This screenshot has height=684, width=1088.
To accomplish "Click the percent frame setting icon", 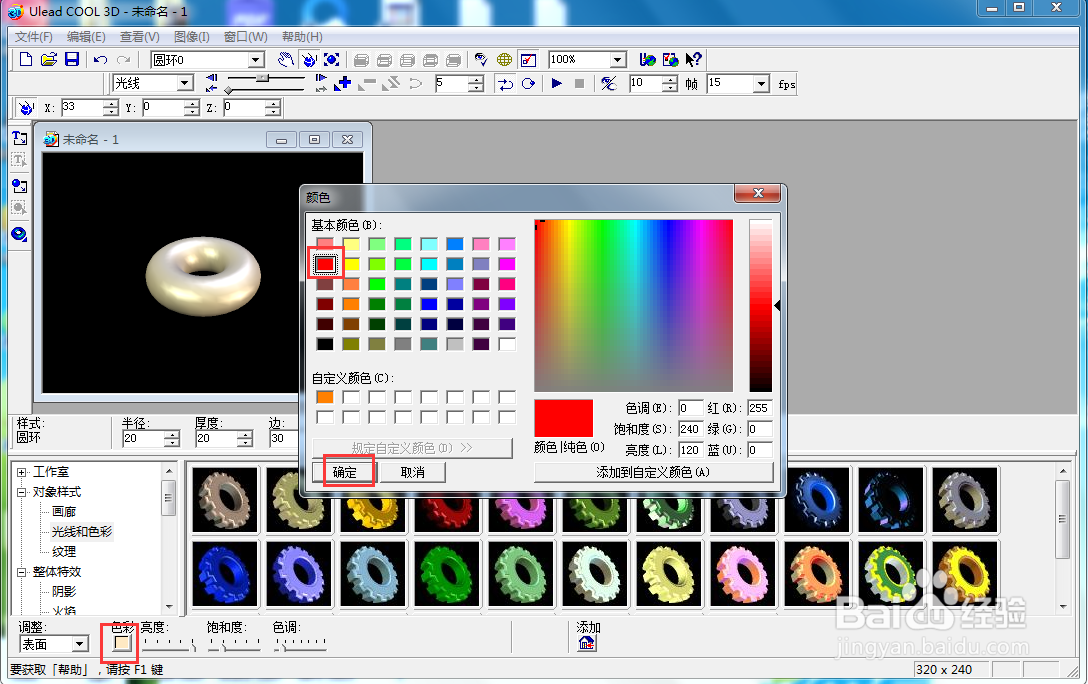I will [609, 84].
